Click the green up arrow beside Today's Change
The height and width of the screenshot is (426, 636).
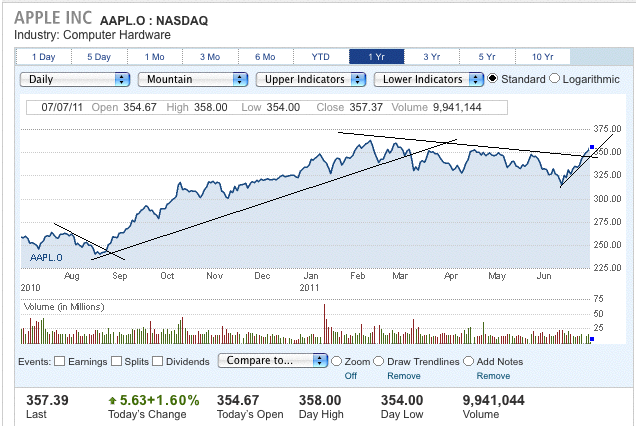pos(112,401)
